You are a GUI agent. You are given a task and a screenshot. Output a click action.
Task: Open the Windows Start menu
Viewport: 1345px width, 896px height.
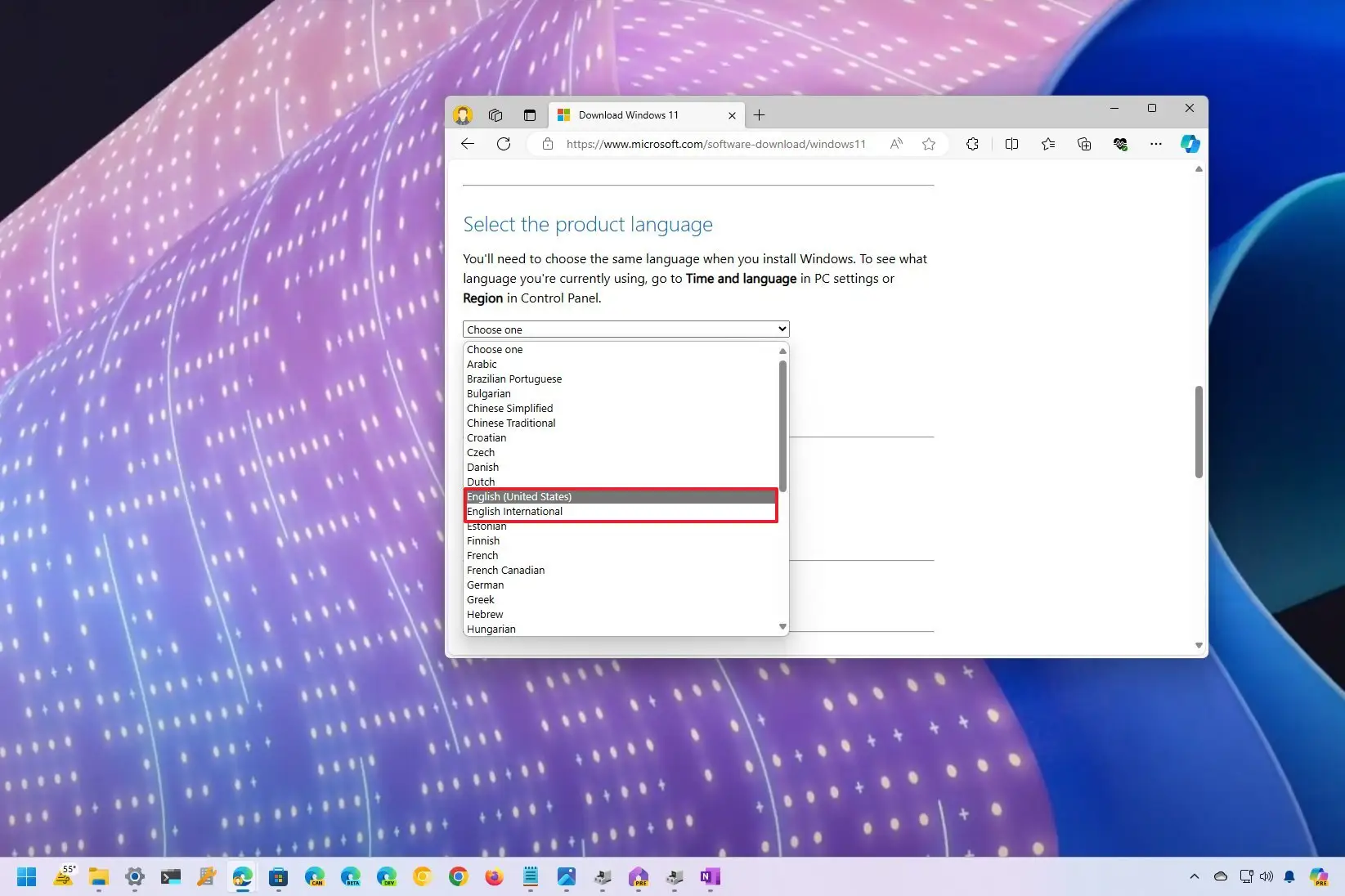pos(27,877)
